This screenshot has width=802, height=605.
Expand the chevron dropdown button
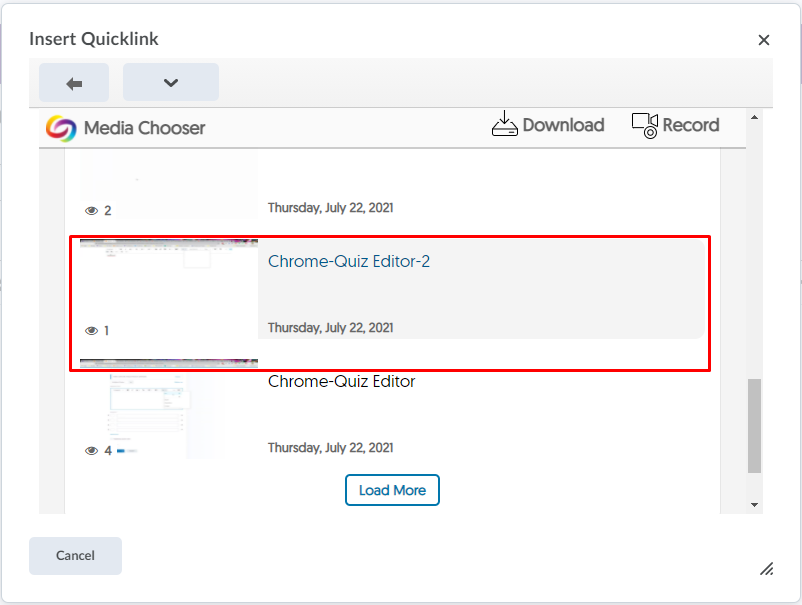[171, 83]
